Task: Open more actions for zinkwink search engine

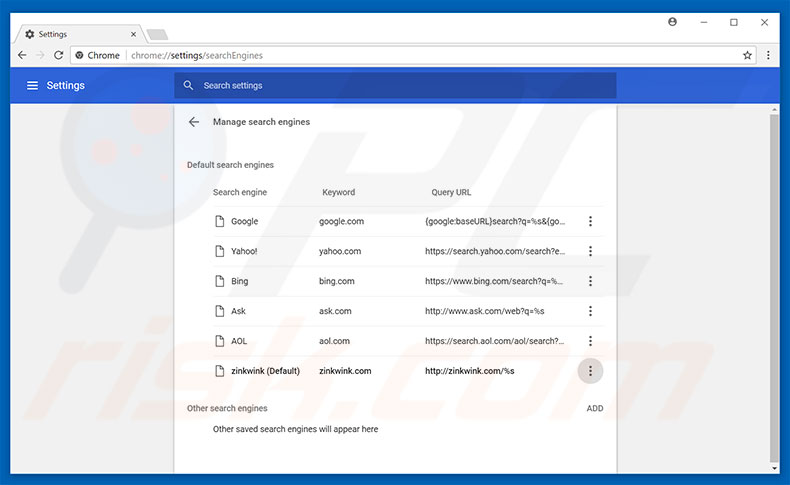Action: point(590,371)
